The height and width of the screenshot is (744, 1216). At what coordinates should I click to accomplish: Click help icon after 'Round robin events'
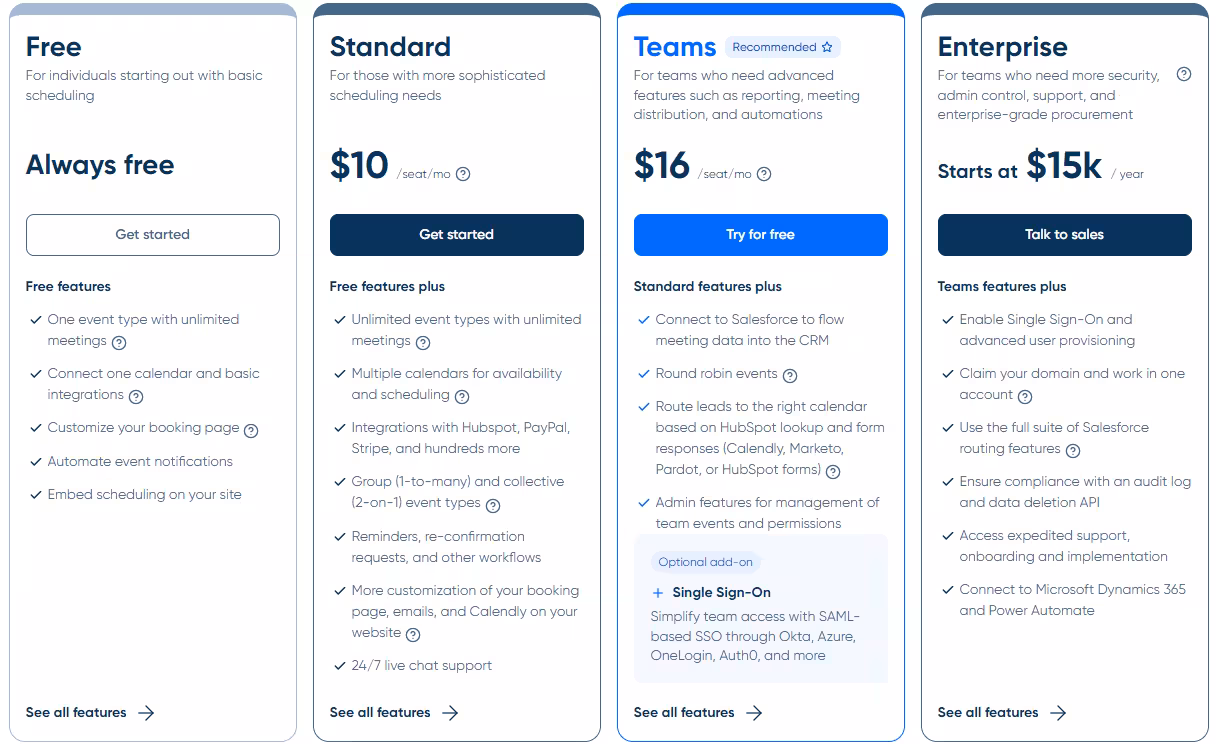click(790, 376)
